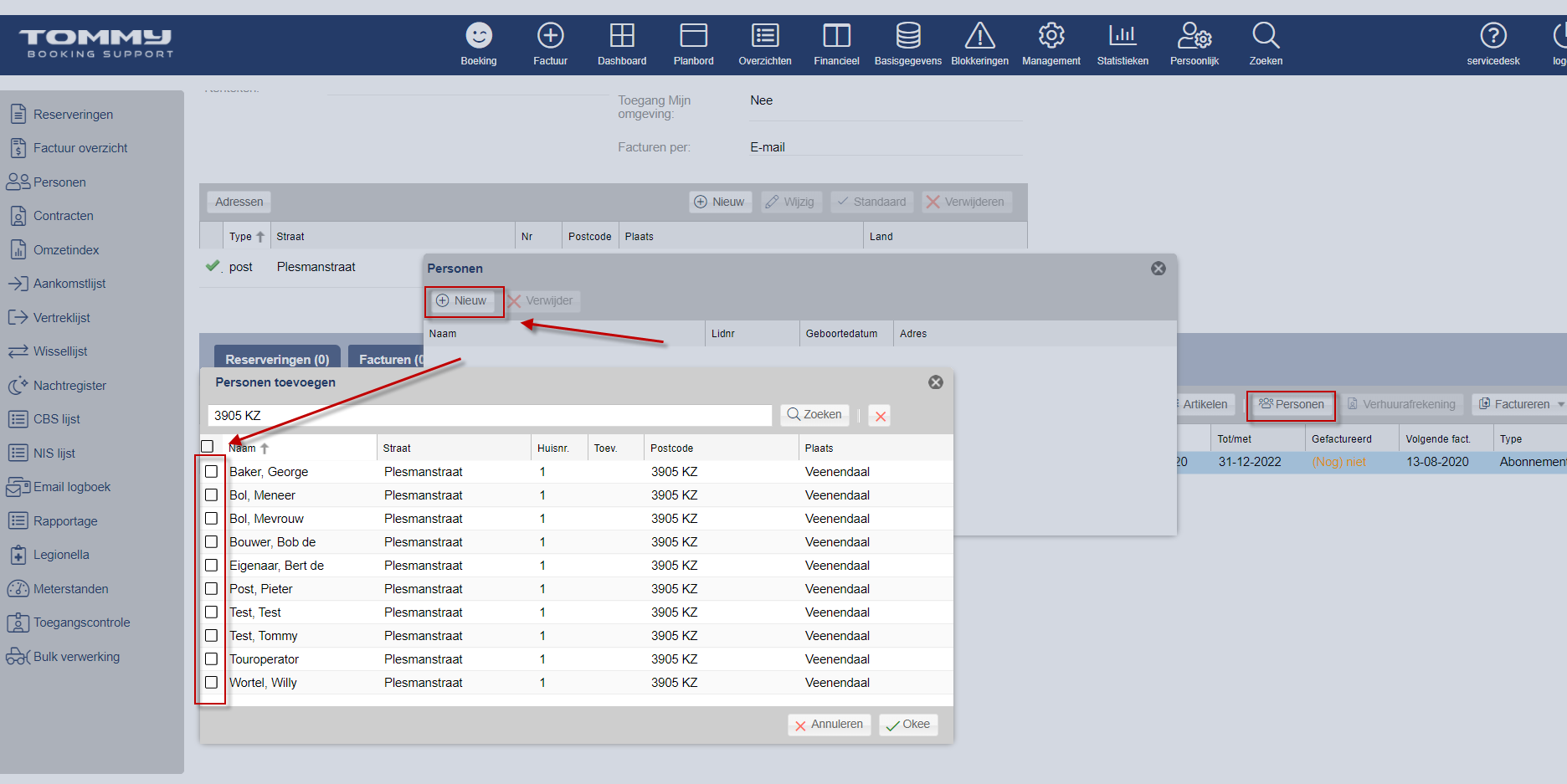Close the Personen toevoegen dialog
The image size is (1567, 784).
tap(936, 382)
